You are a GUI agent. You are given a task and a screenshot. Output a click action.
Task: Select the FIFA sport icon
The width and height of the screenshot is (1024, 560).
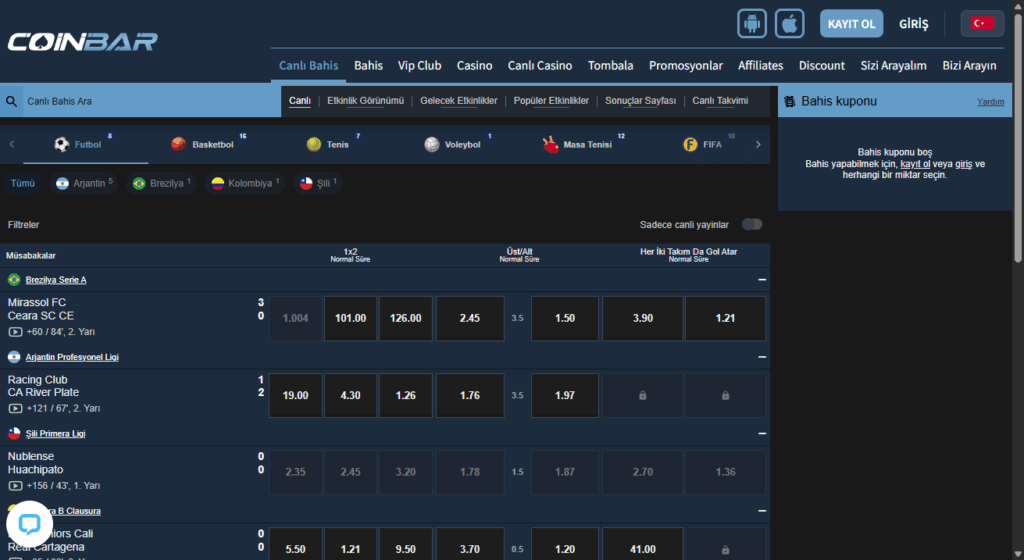(690, 144)
